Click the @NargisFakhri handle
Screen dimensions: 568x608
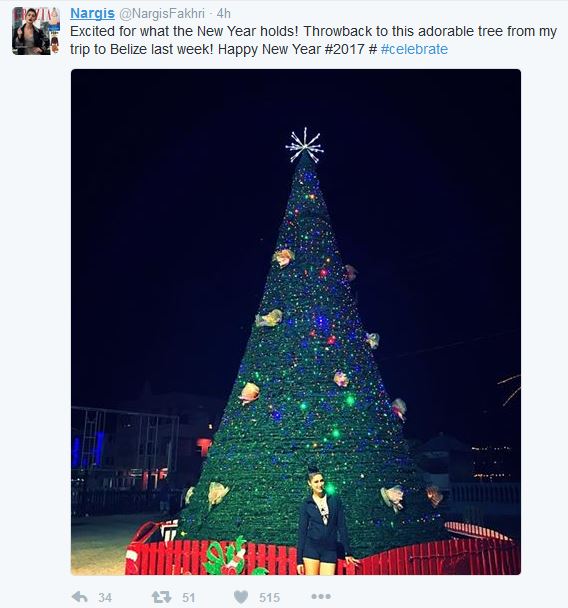pyautogui.click(x=162, y=14)
